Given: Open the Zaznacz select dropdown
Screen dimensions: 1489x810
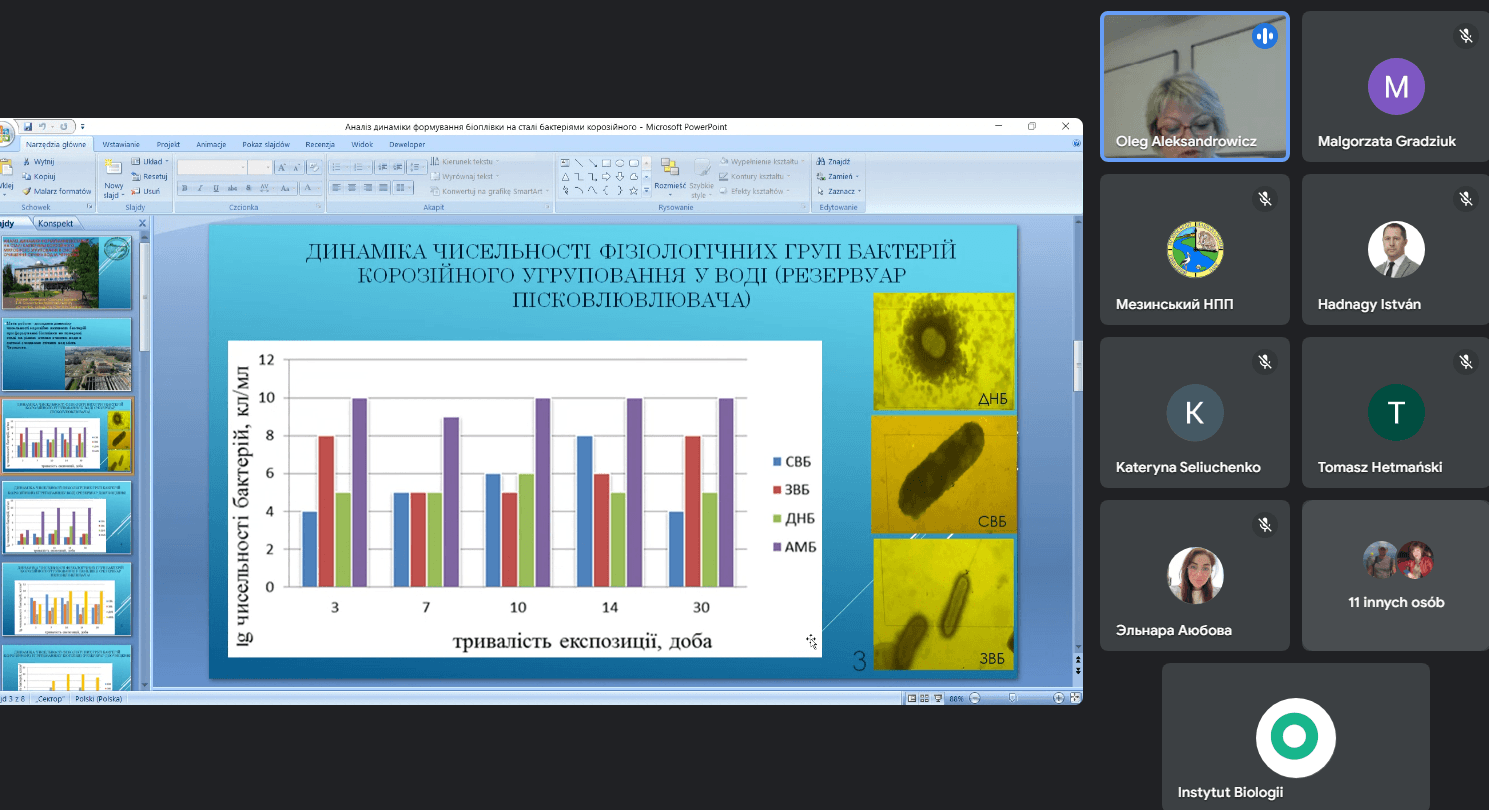Looking at the screenshot, I should point(838,191).
